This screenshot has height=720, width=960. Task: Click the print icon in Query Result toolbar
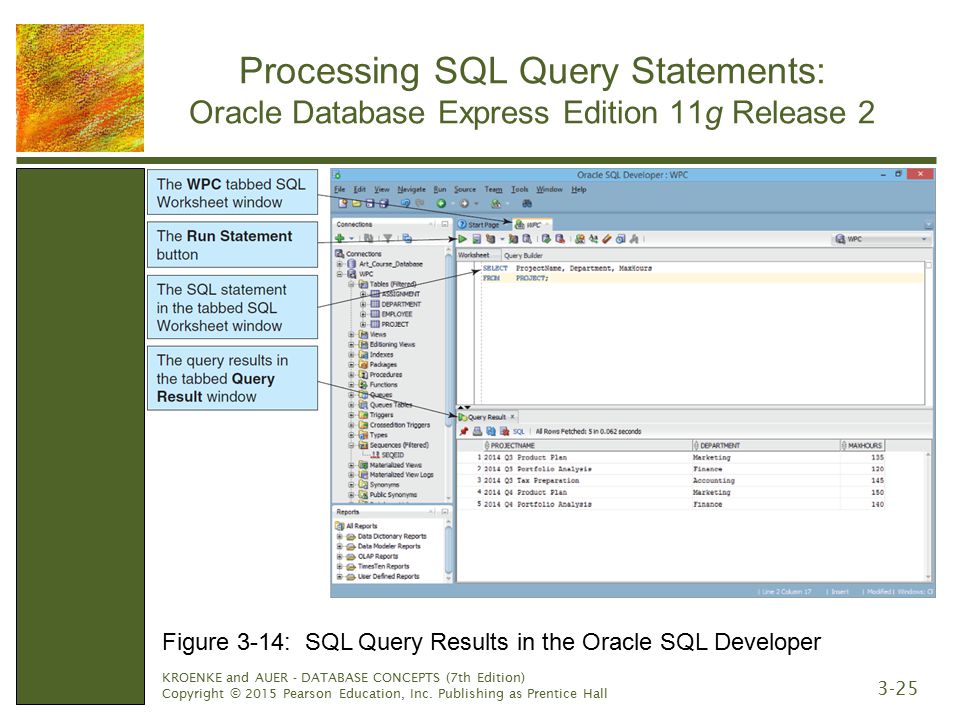click(478, 432)
